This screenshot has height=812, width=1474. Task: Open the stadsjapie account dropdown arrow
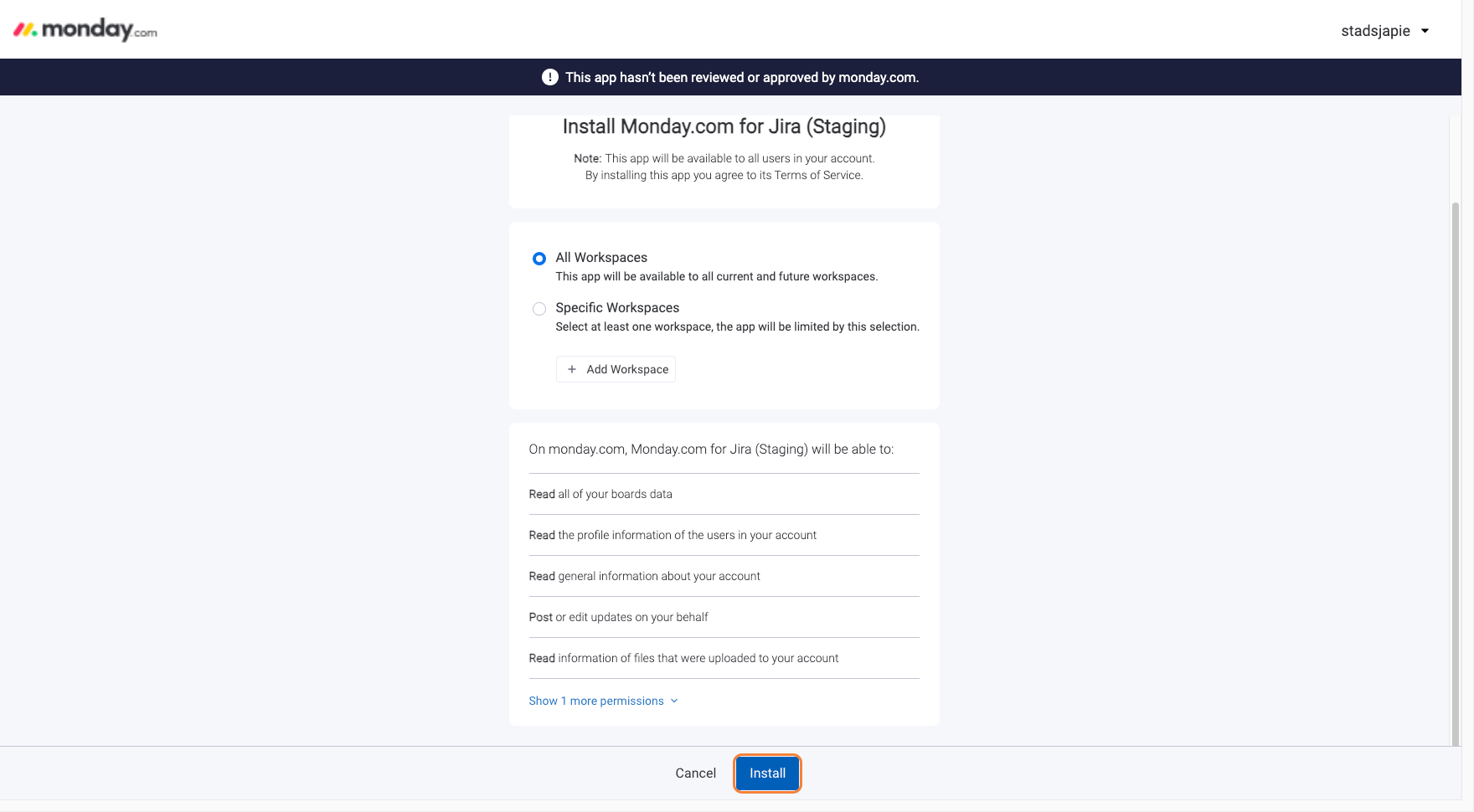pyautogui.click(x=1425, y=31)
